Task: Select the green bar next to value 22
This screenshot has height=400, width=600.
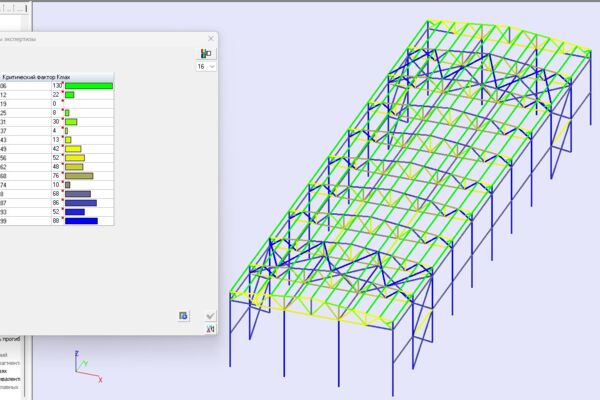Action: (69, 95)
